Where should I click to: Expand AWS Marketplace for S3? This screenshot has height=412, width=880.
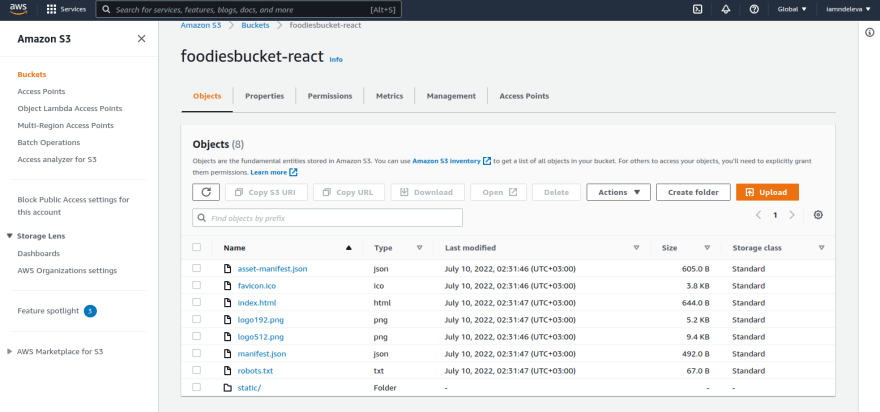pos(10,352)
